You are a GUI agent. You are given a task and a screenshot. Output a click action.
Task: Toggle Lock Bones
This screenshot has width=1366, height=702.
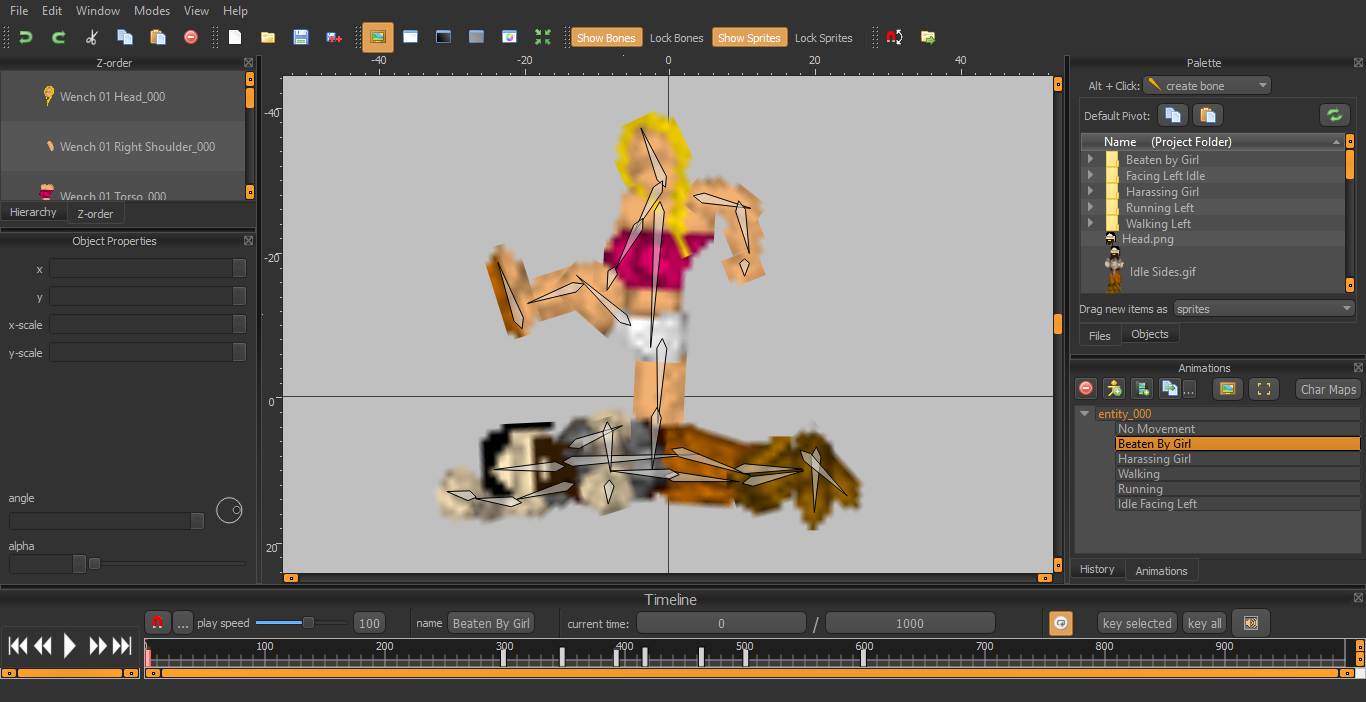[676, 38]
